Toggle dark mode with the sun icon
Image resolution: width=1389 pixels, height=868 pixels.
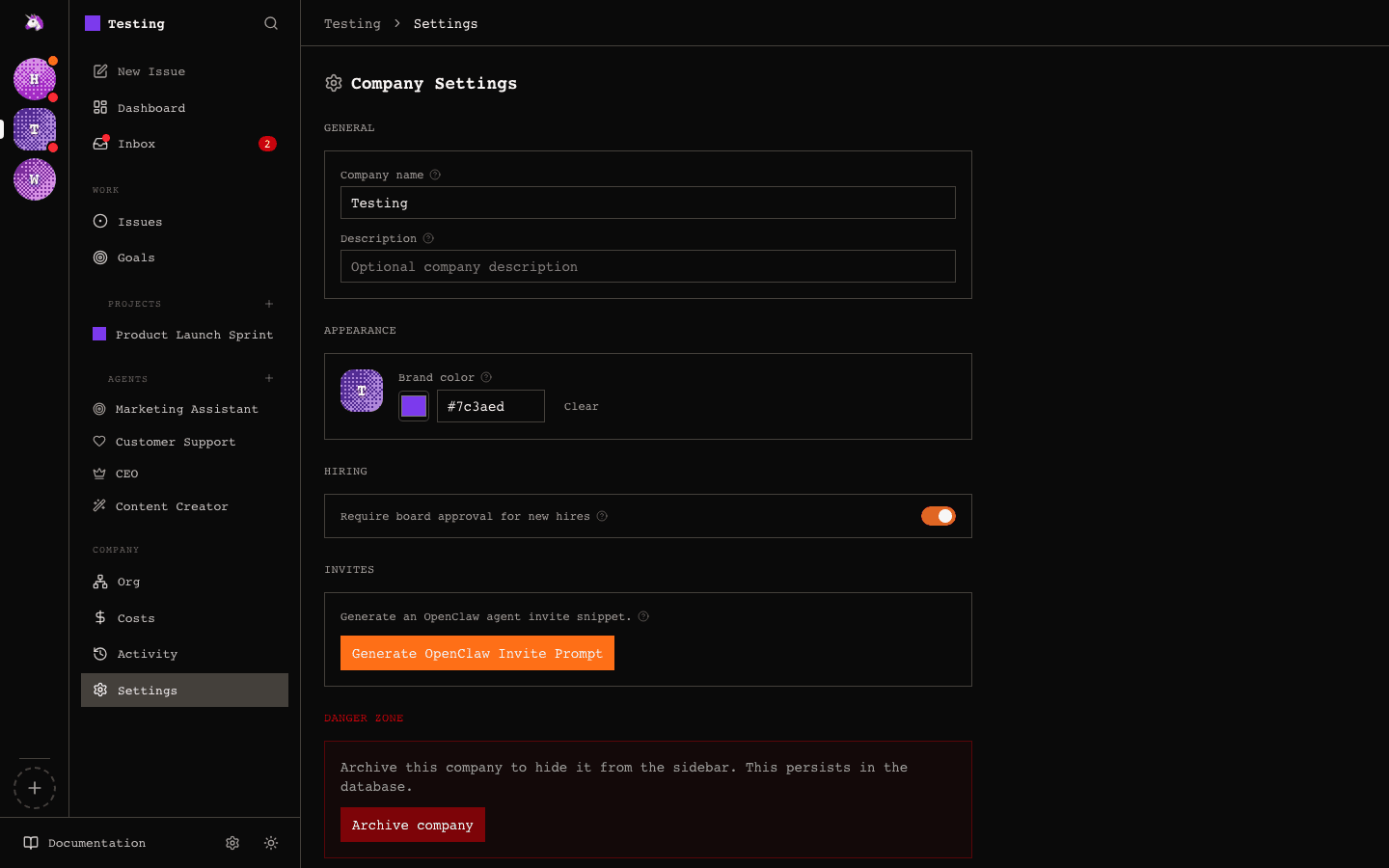tap(271, 843)
